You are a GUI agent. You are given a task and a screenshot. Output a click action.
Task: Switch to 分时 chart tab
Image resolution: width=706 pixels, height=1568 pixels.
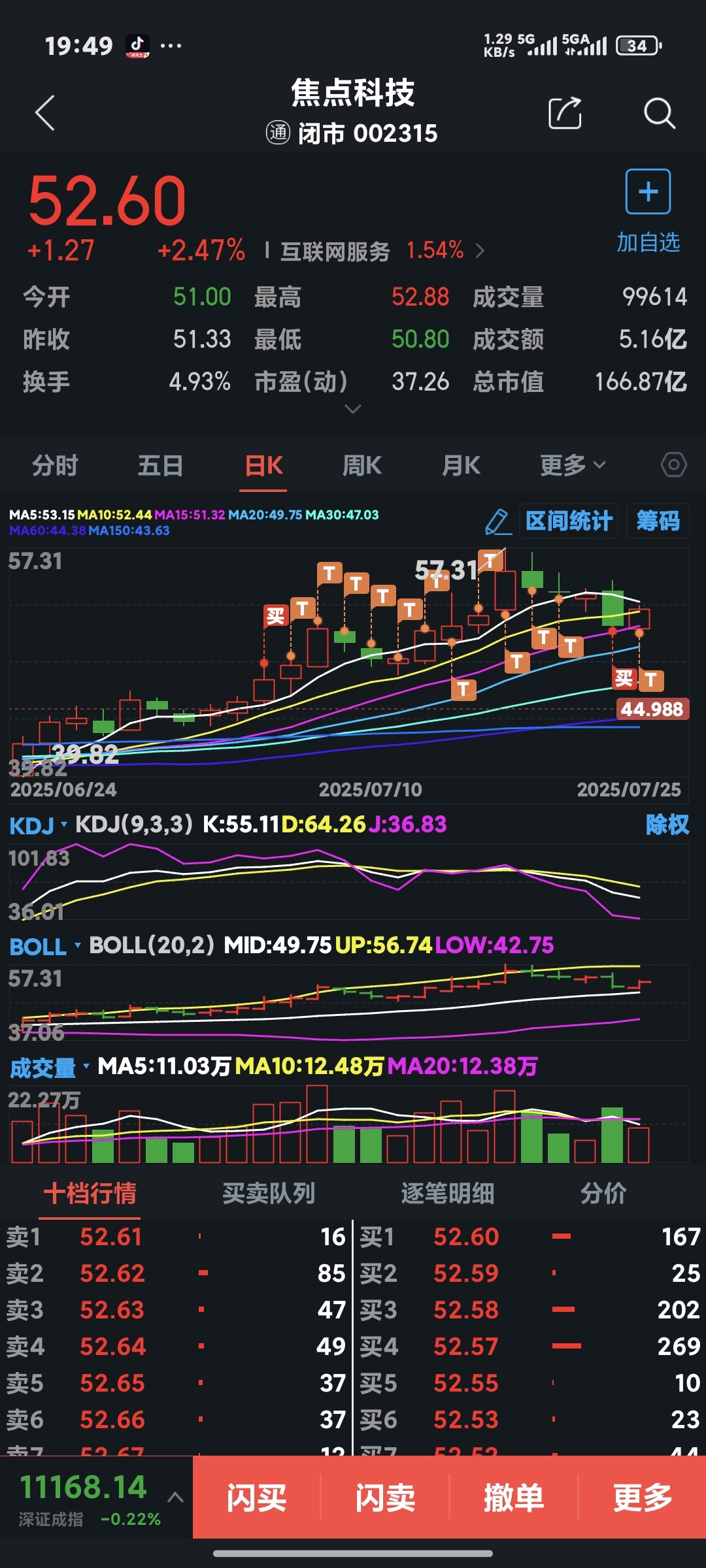coord(56,465)
